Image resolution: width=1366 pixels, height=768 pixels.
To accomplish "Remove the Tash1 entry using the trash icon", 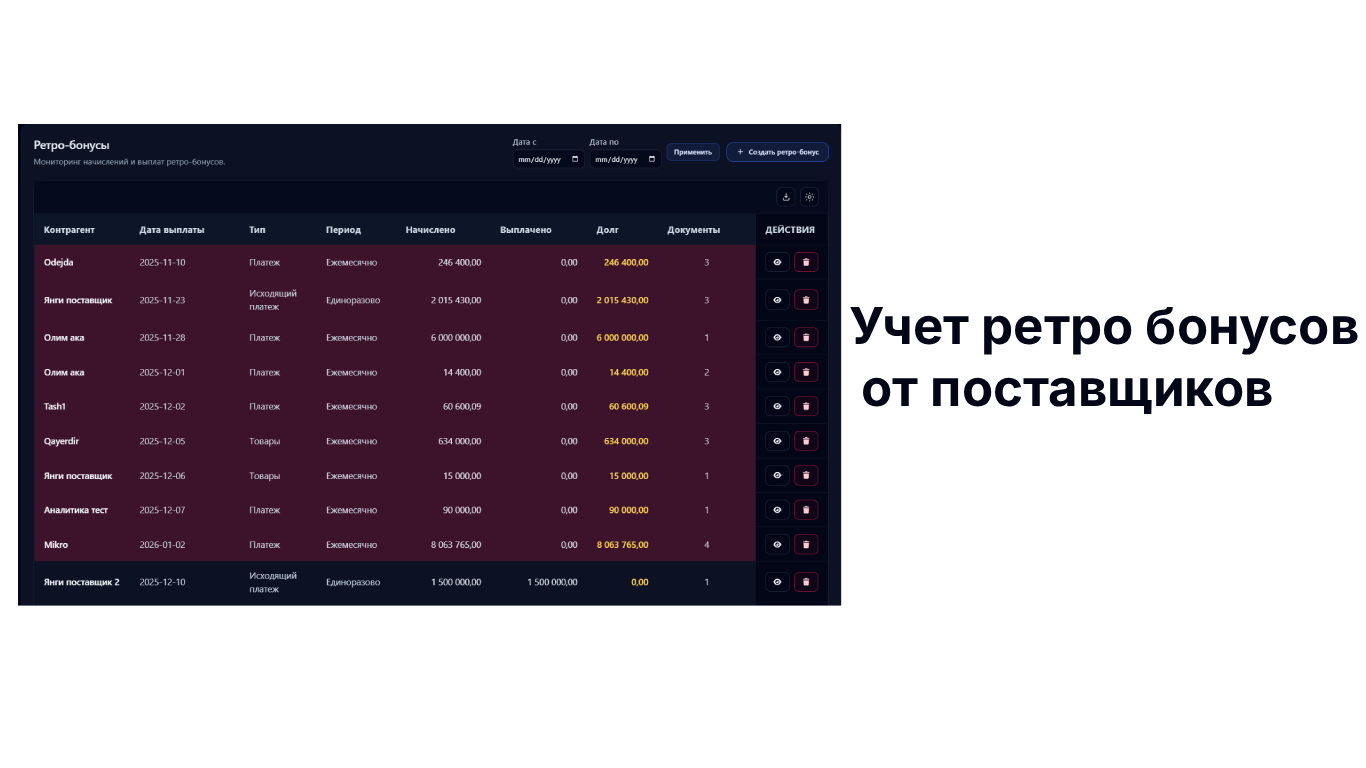I will [806, 406].
